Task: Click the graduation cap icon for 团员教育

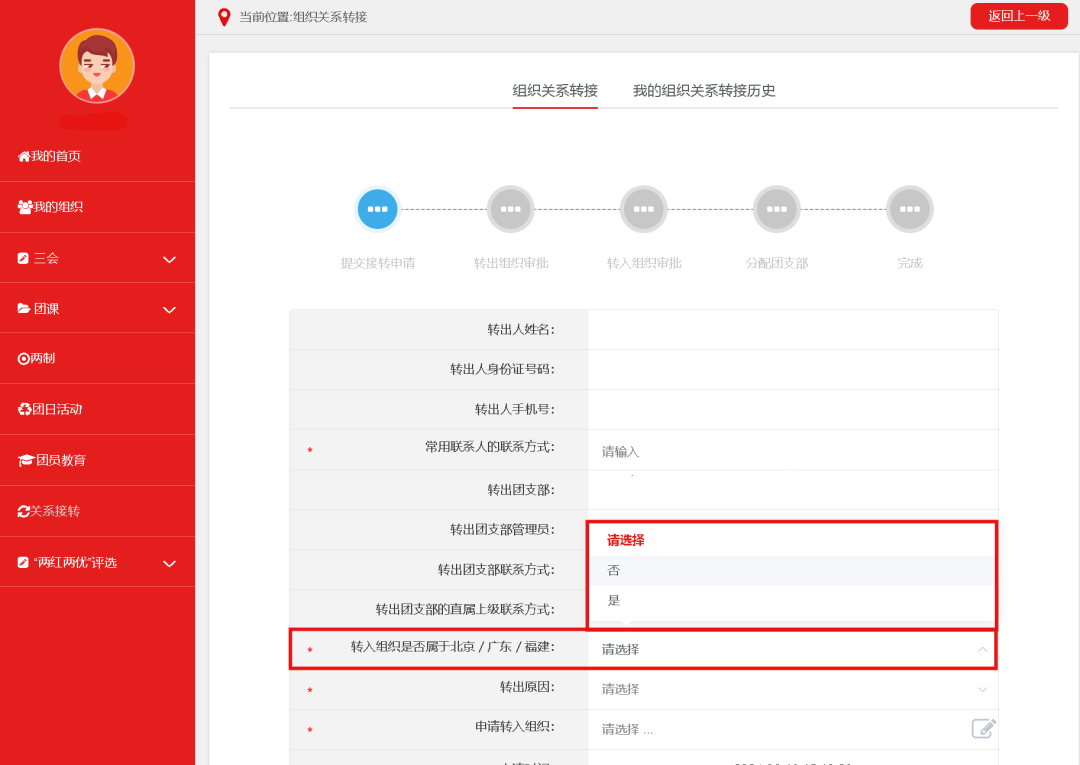Action: 26,460
